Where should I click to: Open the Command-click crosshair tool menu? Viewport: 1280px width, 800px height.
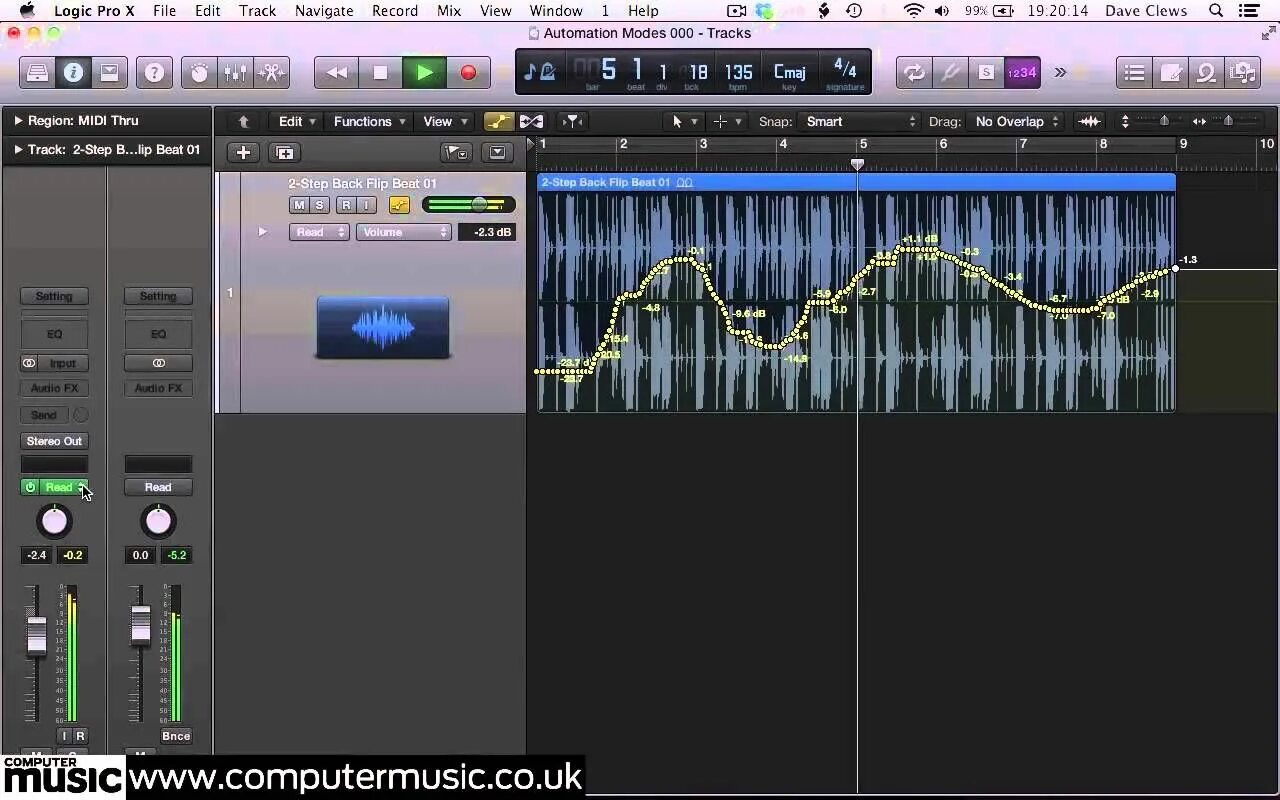coord(727,122)
